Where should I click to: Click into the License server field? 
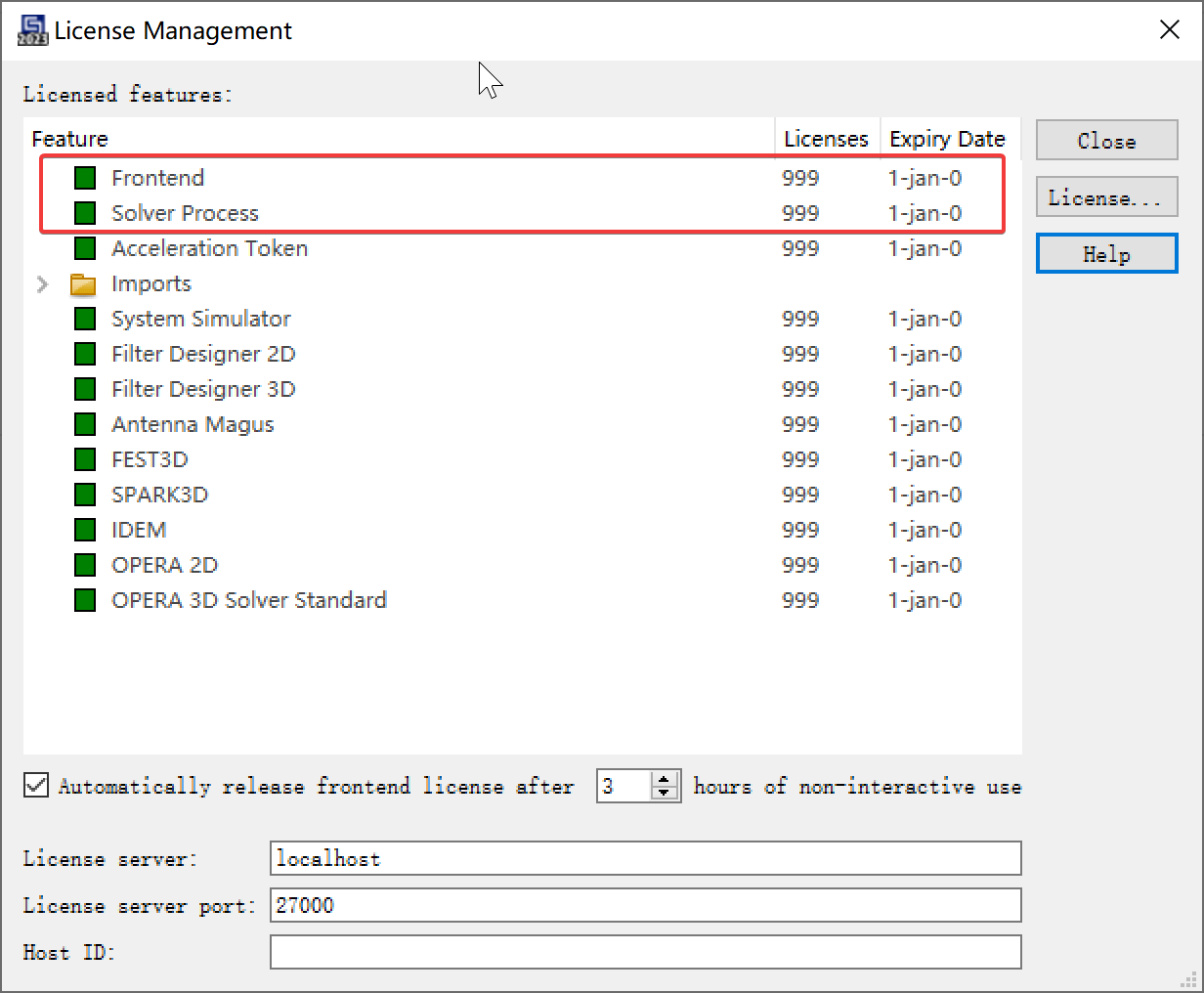[645, 858]
